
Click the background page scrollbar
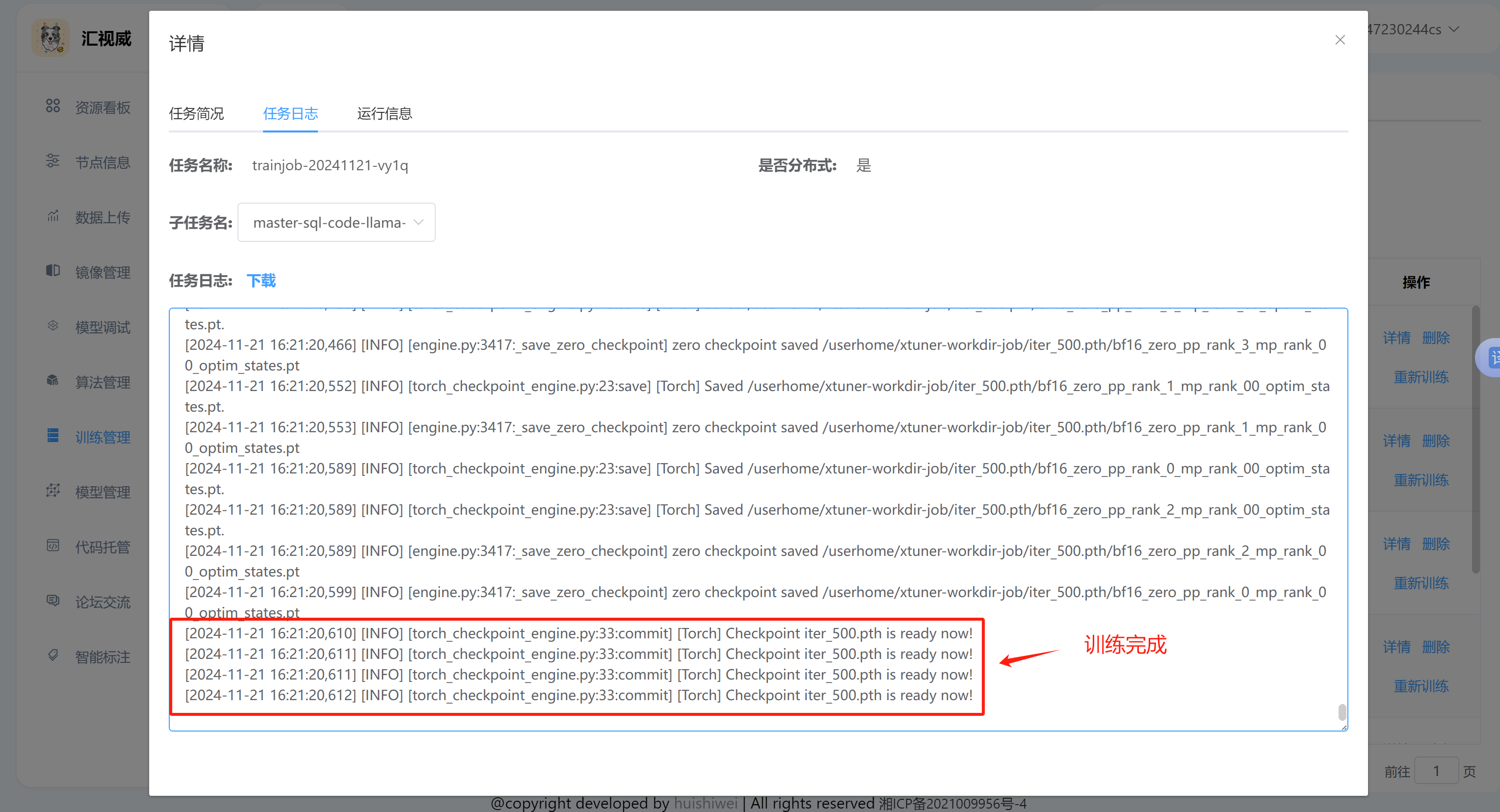(x=1475, y=440)
